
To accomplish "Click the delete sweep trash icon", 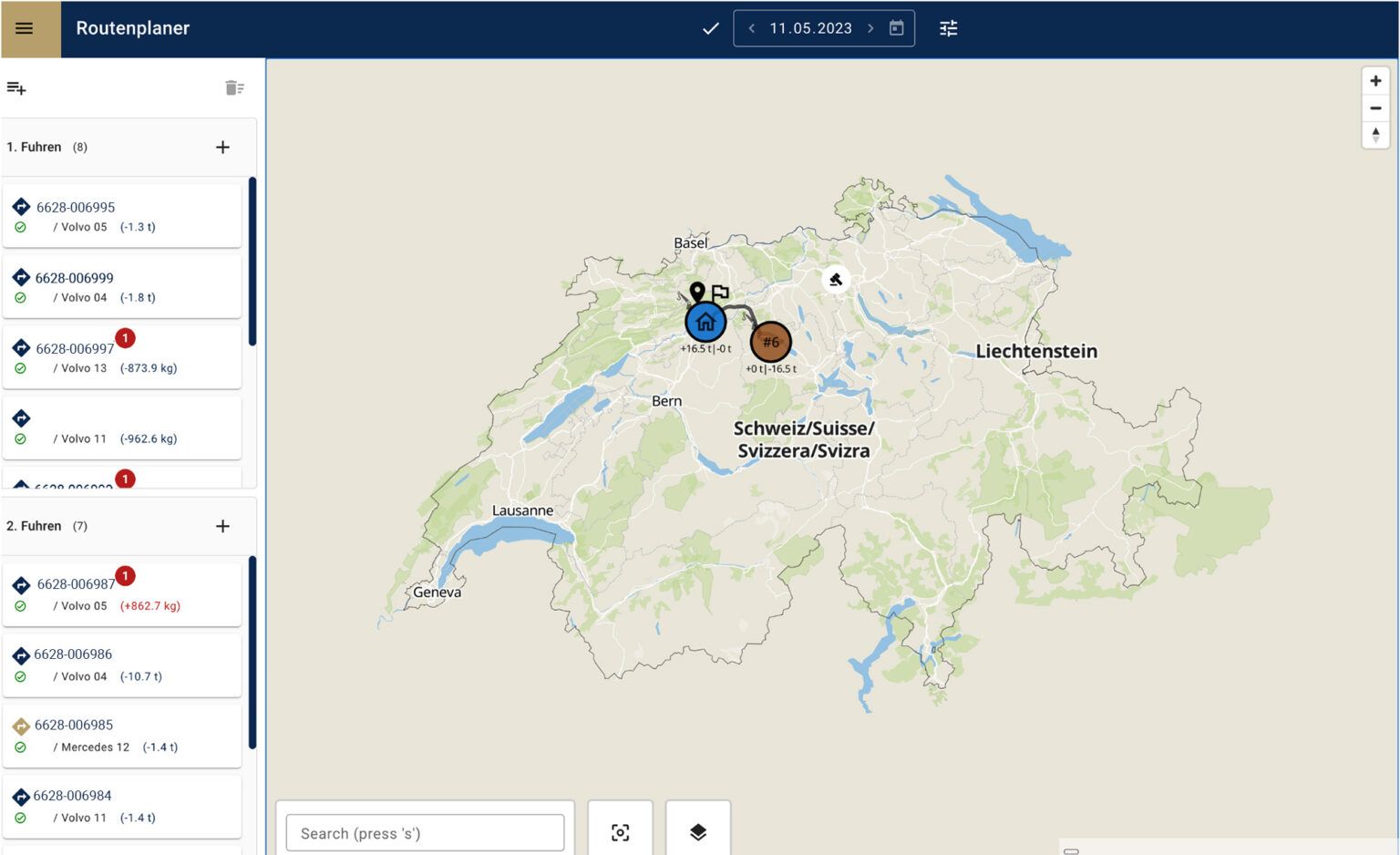I will [234, 88].
